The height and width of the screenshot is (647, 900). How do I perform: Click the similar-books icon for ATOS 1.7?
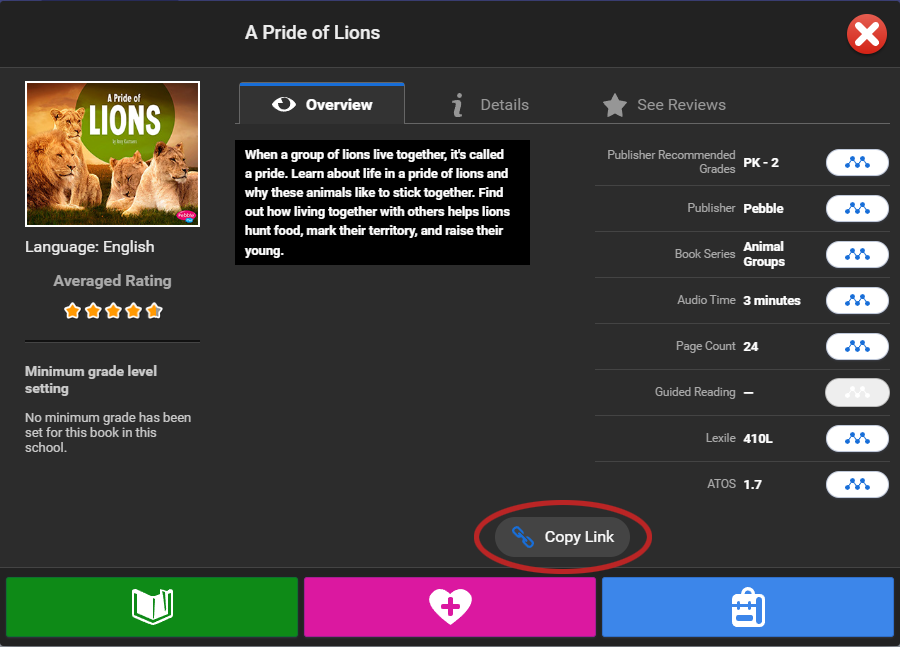click(857, 485)
